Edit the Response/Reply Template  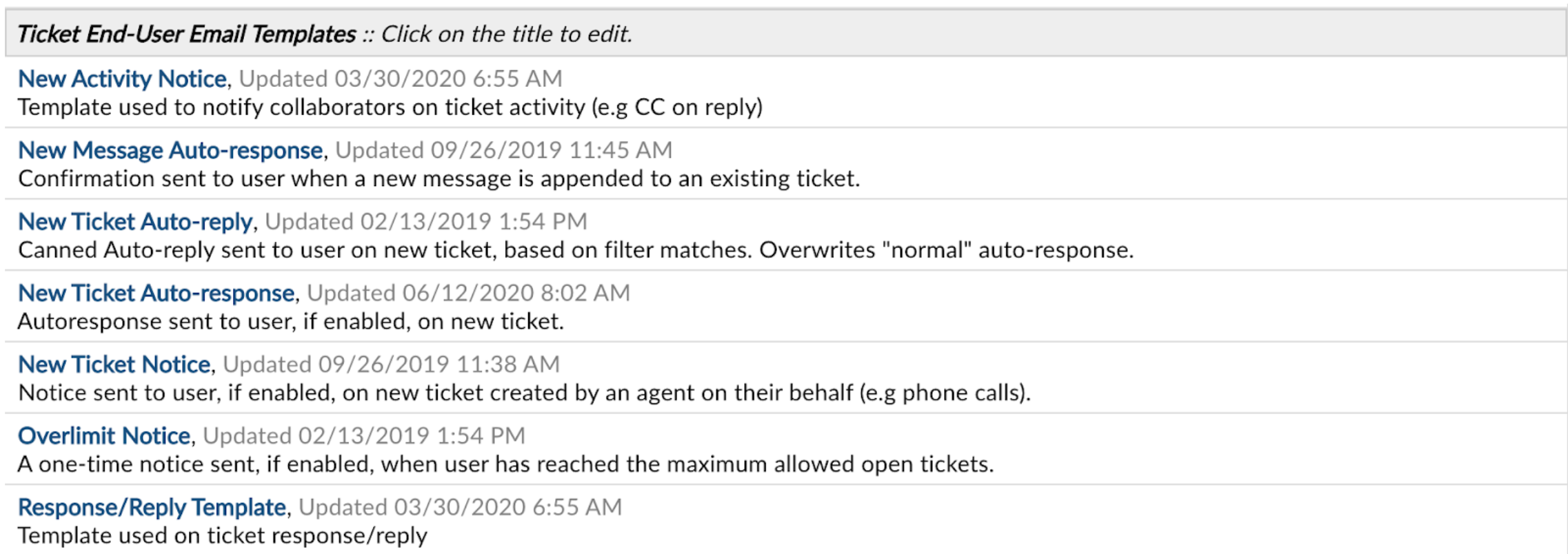pos(150,508)
